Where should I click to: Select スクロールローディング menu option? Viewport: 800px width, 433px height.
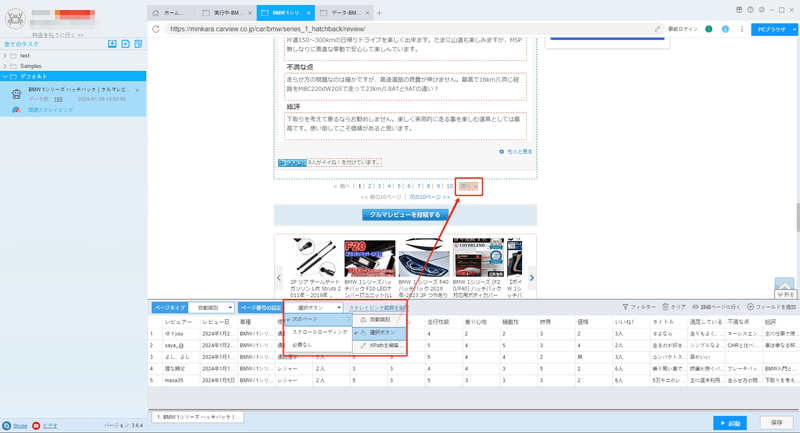(x=318, y=332)
